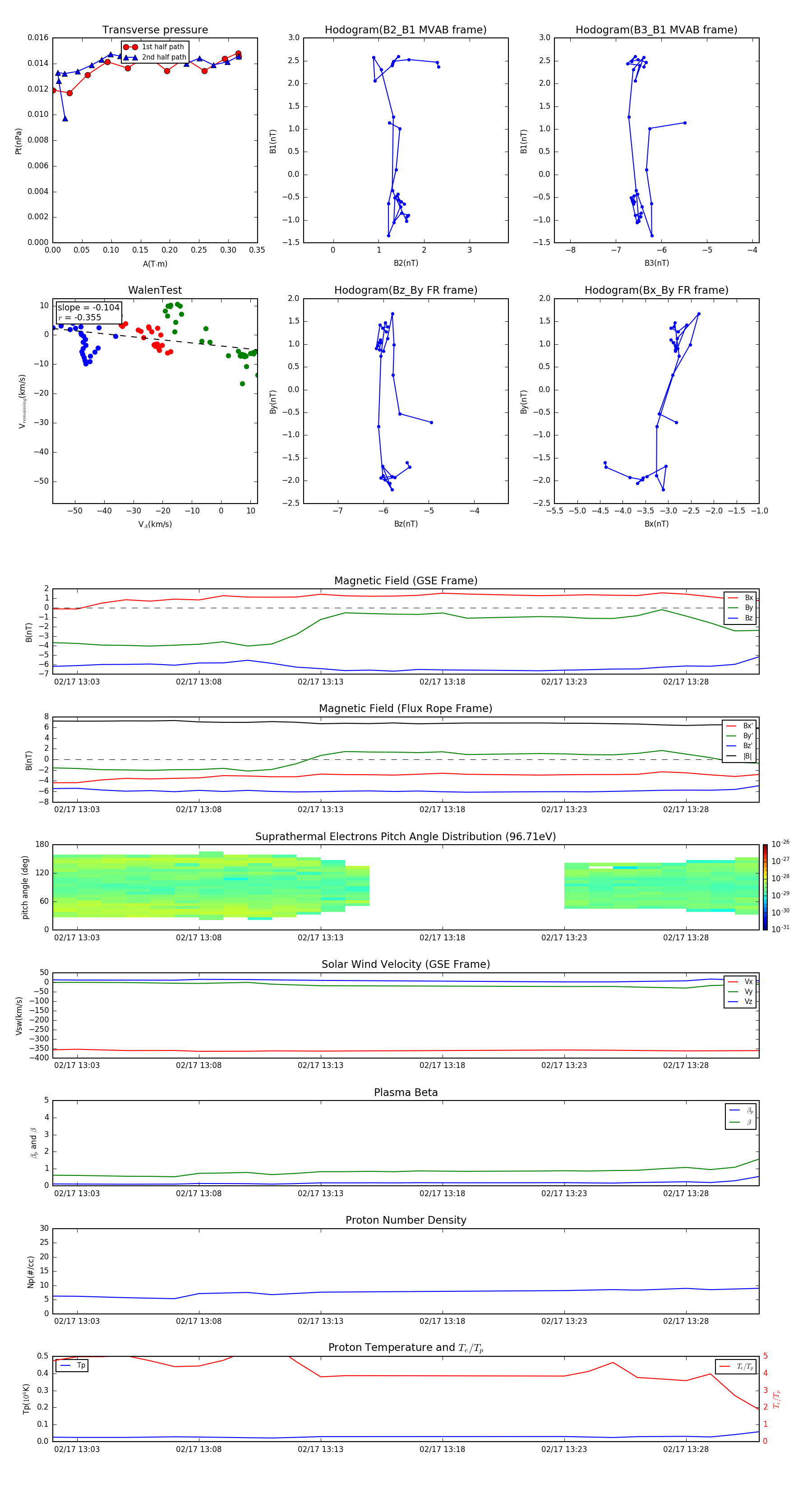
Task: Click '02/17 13:03' tick under Proton Number Density
Action: click(x=77, y=1321)
